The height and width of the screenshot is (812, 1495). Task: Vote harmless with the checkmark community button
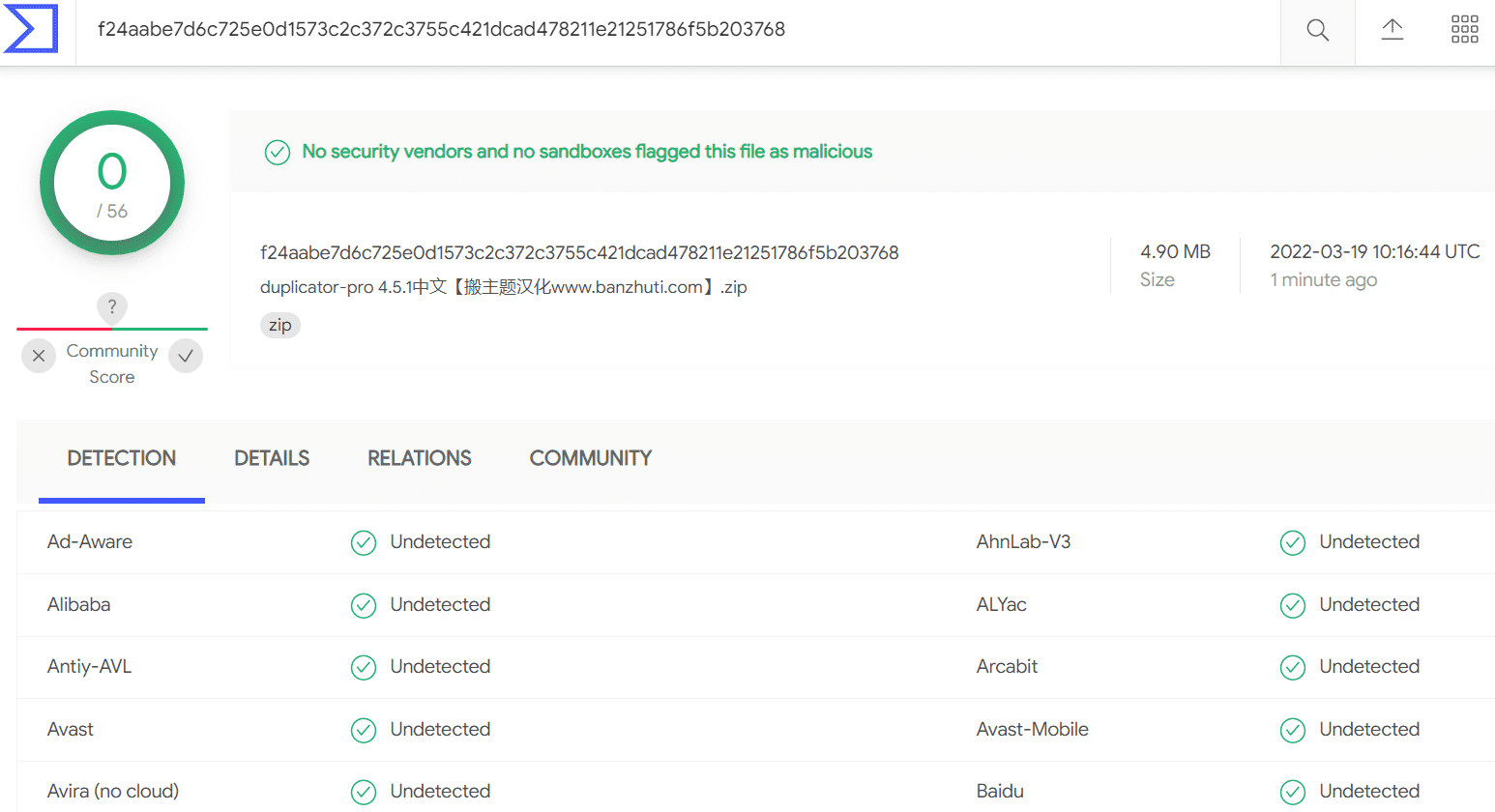[186, 356]
